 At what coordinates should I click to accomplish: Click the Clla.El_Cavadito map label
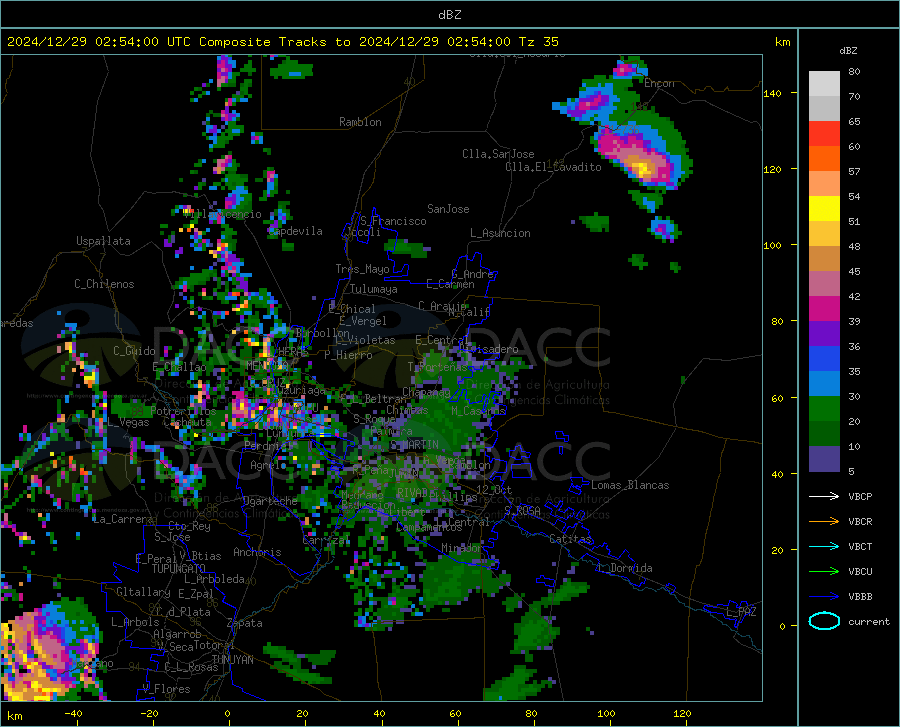tap(553, 167)
